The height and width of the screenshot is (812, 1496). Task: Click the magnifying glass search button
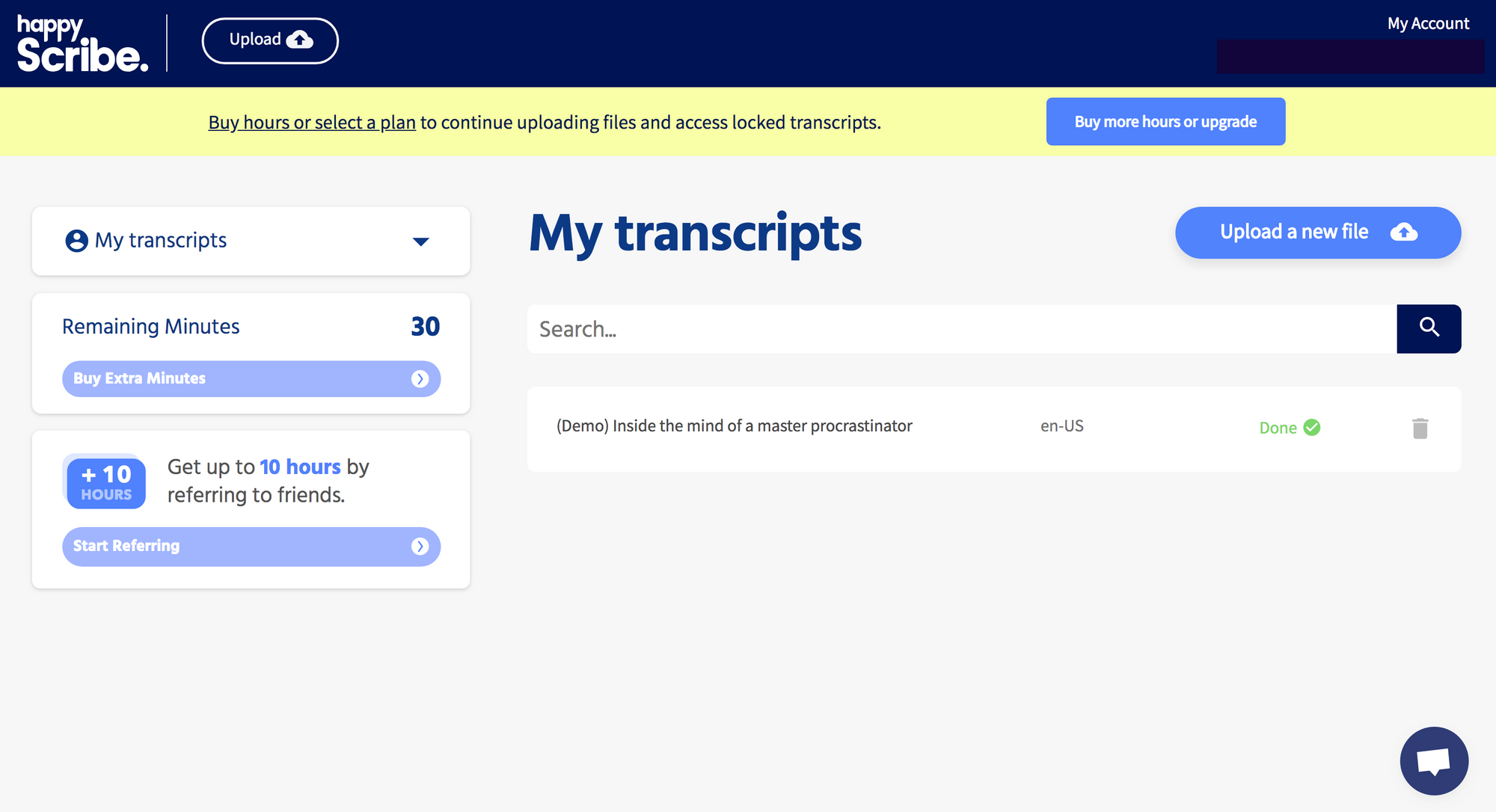point(1429,328)
